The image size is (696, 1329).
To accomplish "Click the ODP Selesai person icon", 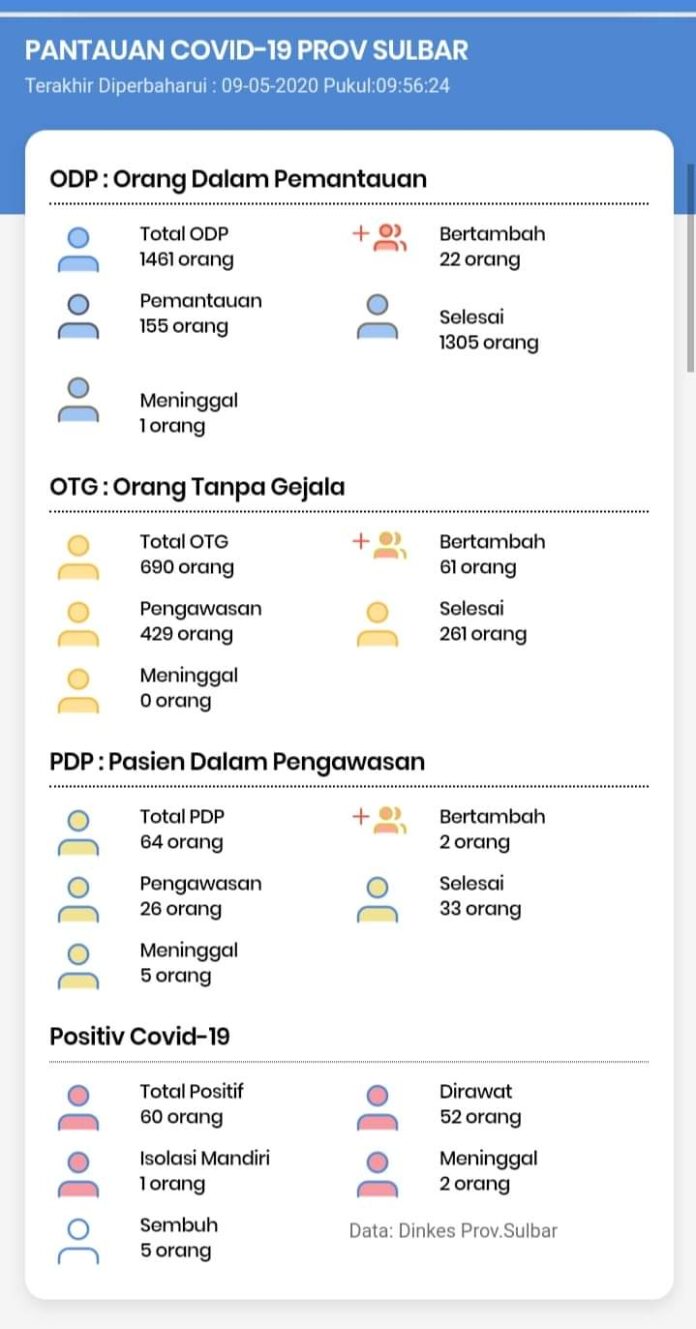I will [377, 317].
